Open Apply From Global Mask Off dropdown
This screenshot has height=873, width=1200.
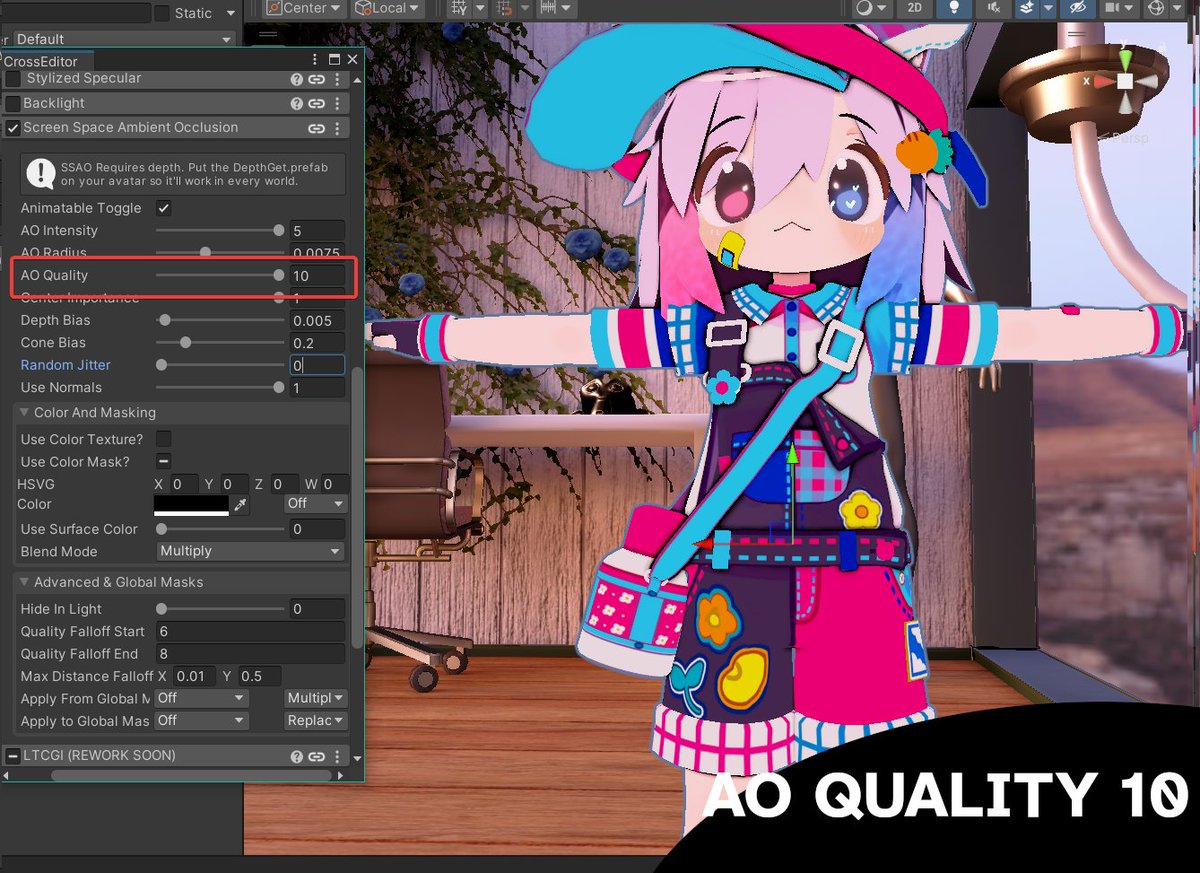(x=201, y=698)
